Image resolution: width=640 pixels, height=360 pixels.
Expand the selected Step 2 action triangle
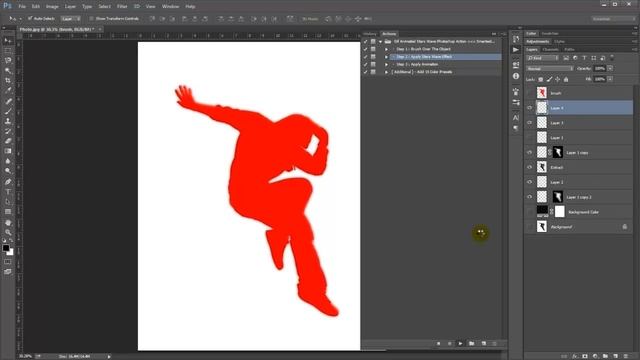click(x=387, y=57)
